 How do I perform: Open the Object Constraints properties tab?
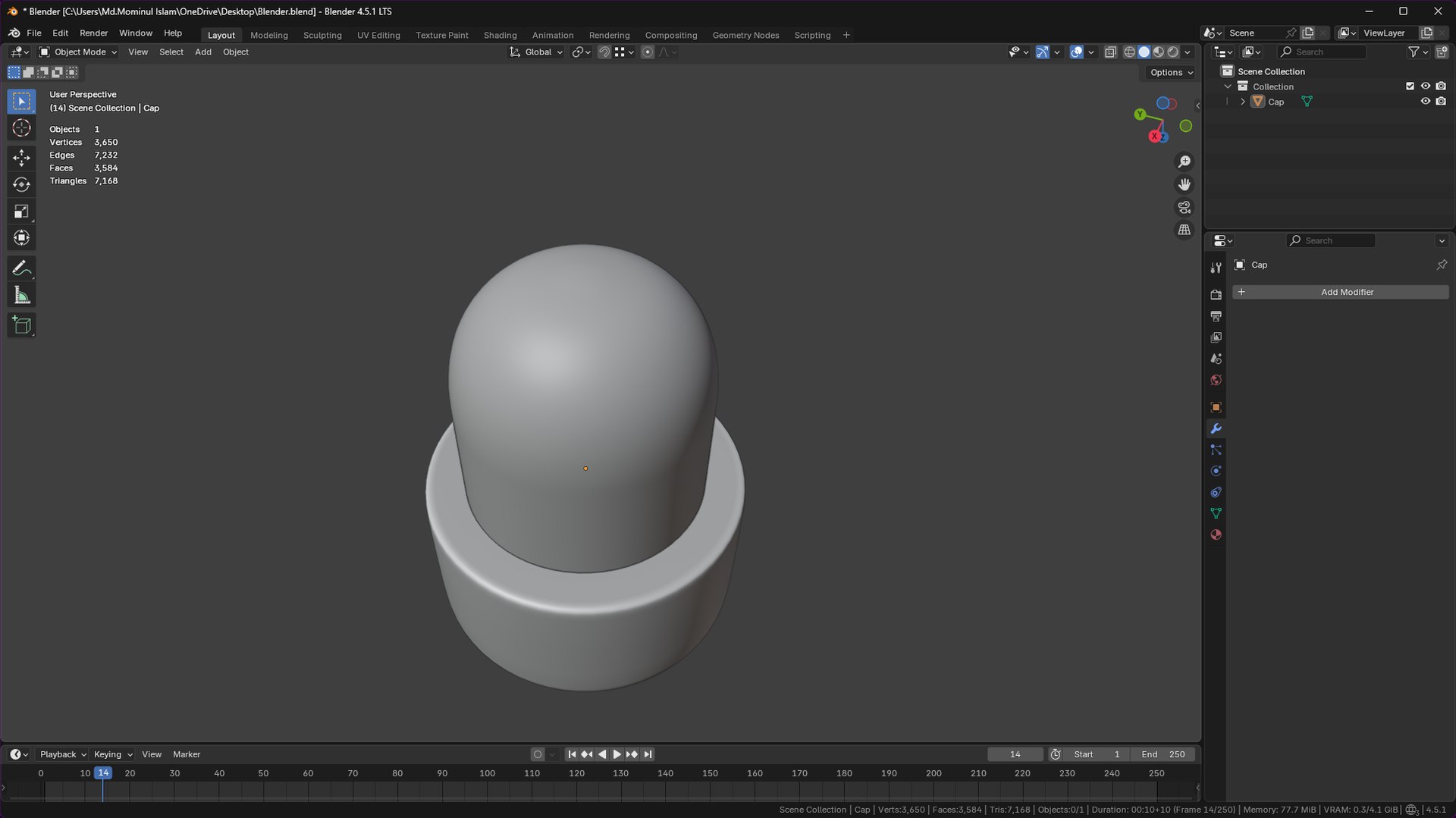click(1216, 492)
